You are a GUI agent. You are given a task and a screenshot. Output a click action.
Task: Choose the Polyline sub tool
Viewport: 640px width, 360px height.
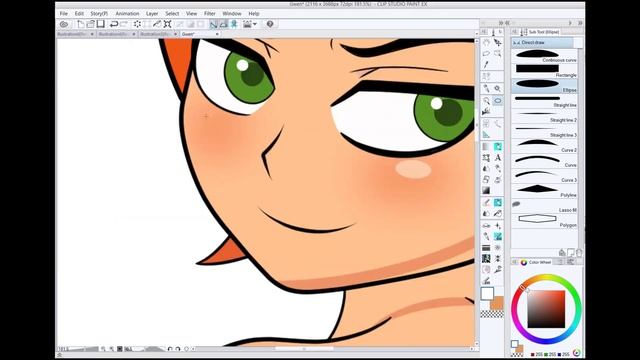(544, 191)
